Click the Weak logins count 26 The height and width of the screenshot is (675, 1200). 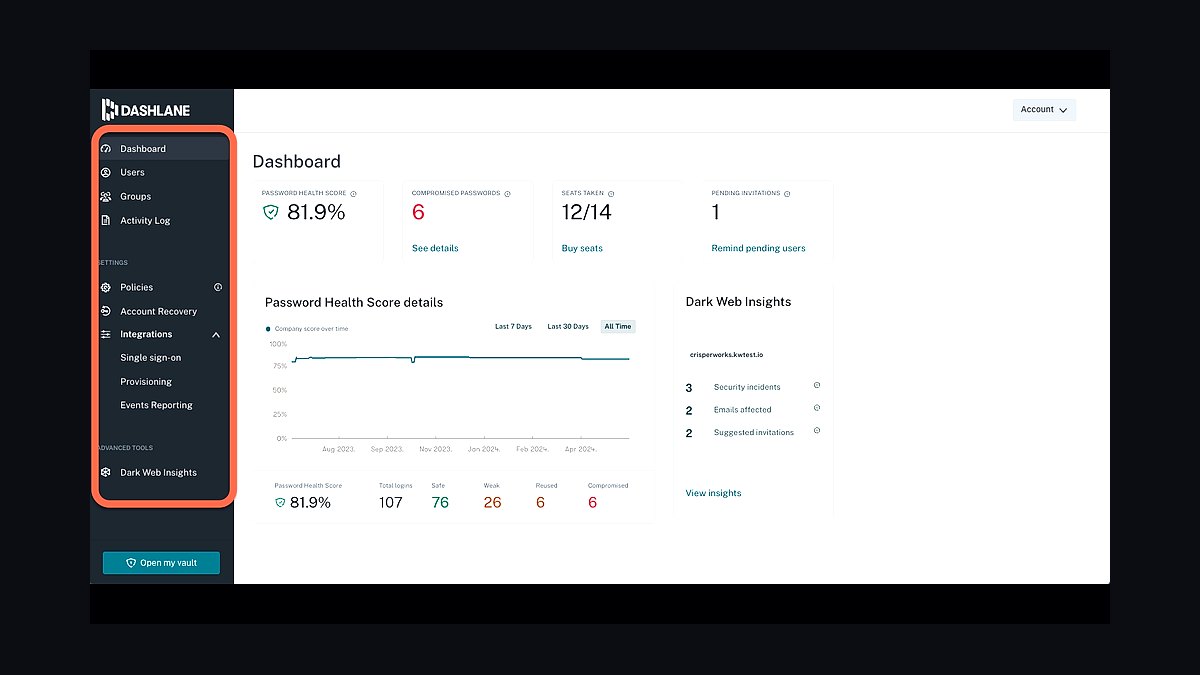(x=492, y=502)
